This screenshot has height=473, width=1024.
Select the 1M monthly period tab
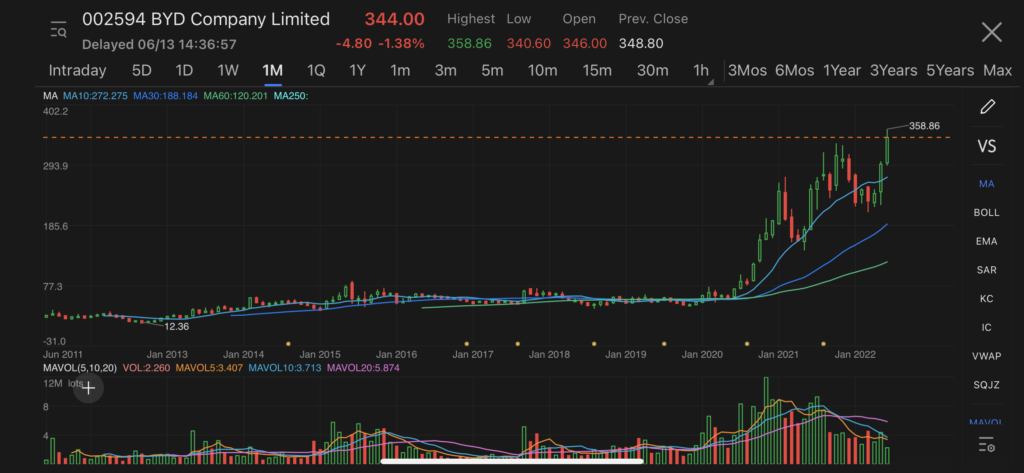272,71
